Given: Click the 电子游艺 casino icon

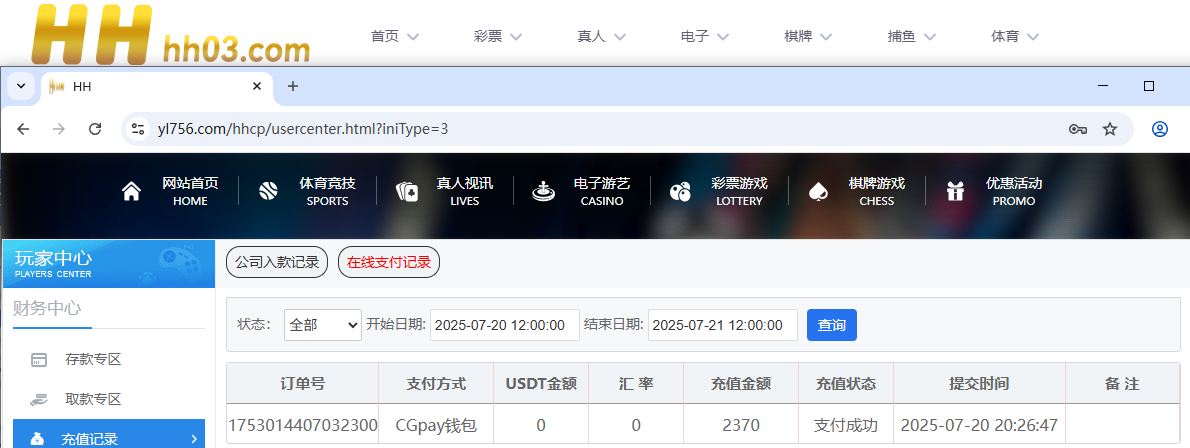Looking at the screenshot, I should (x=543, y=192).
